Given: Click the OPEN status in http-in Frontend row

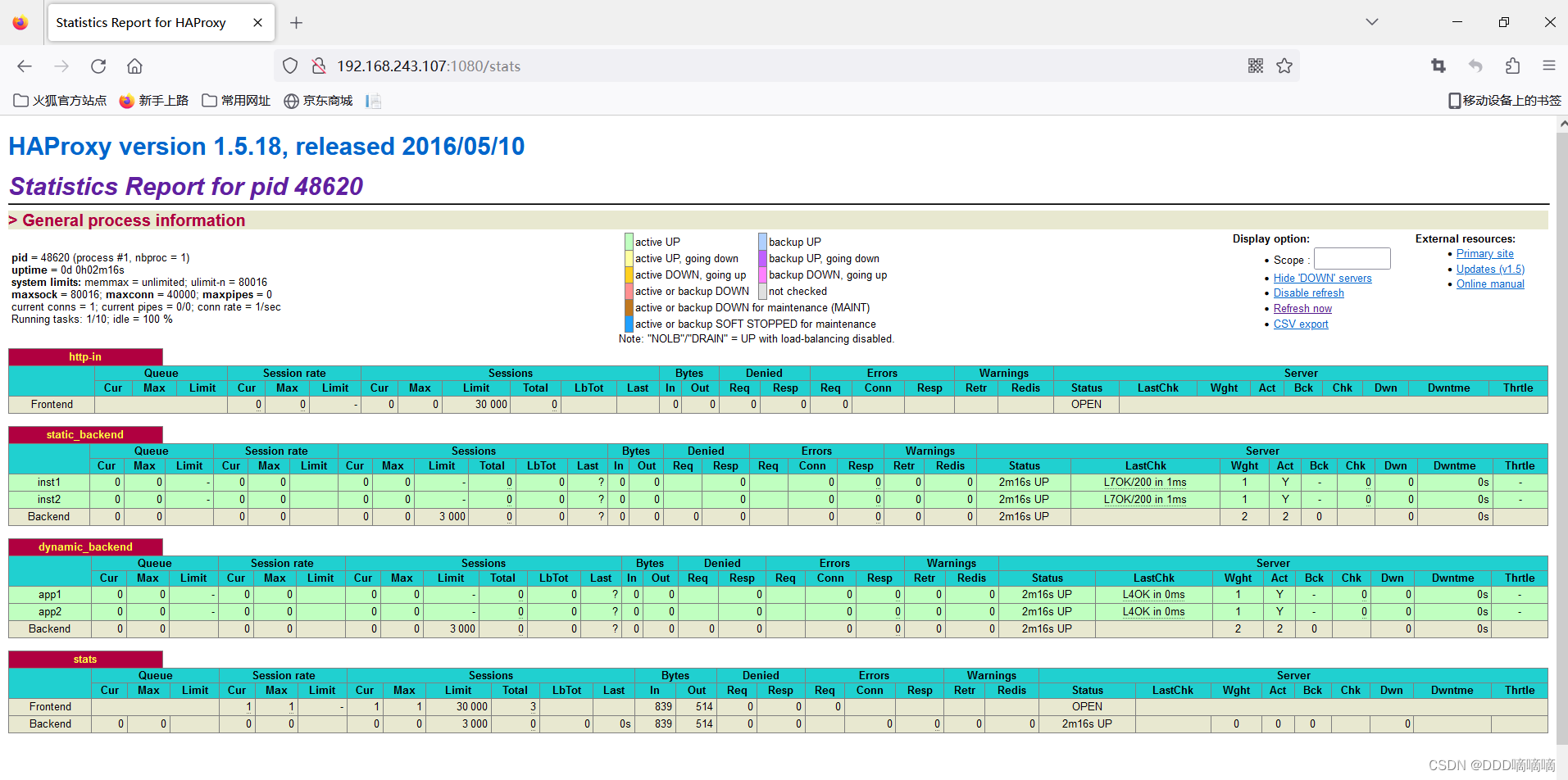Looking at the screenshot, I should (x=1086, y=405).
